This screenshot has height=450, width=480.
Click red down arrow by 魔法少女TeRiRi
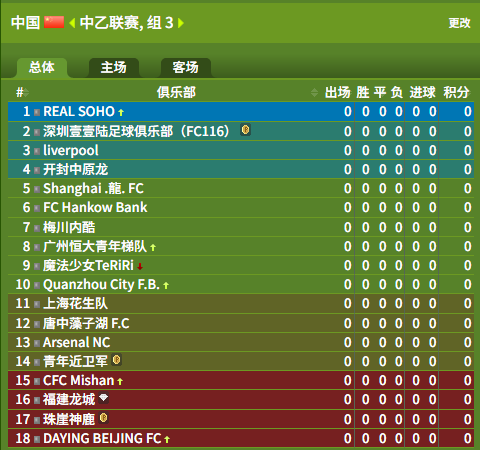coord(140,266)
